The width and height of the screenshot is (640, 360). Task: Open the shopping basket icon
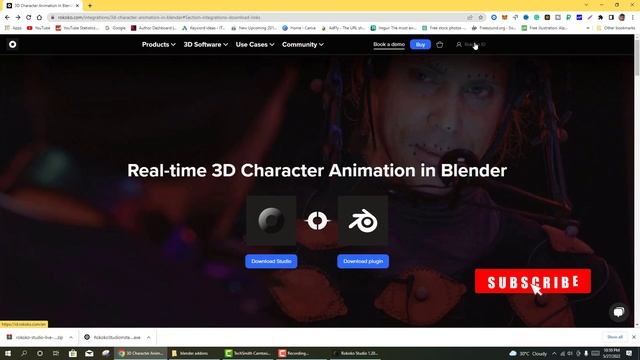[x=440, y=44]
